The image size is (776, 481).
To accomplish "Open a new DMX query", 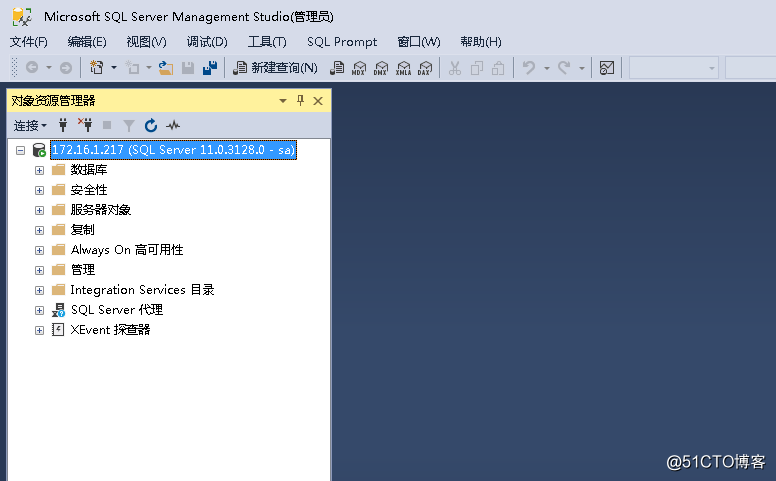I will [x=381, y=68].
